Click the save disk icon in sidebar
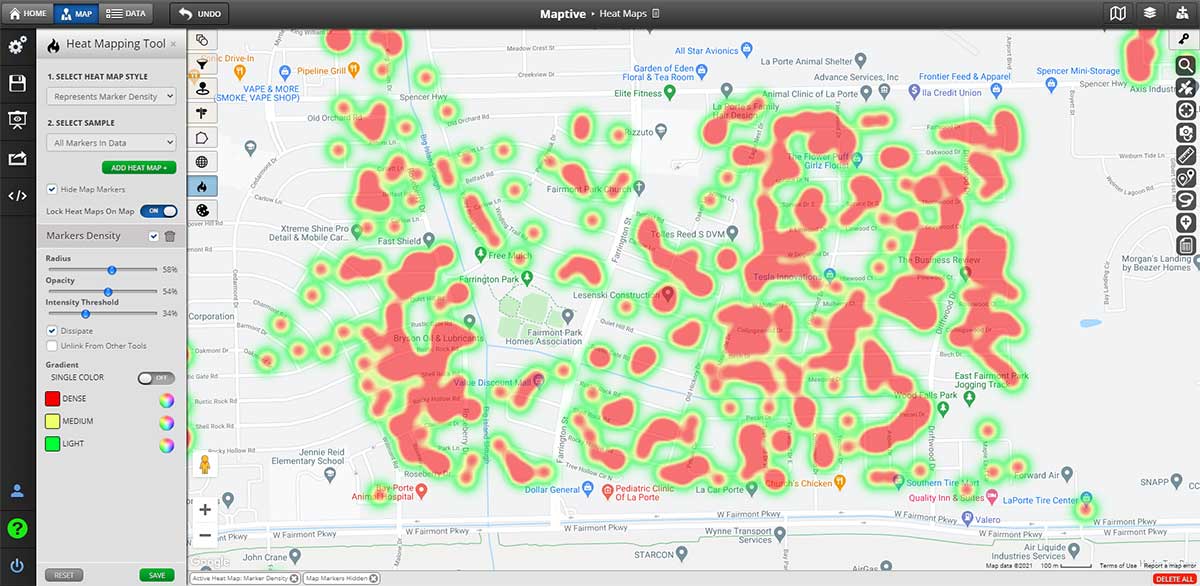Screen dimensions: 1200x586 [x=17, y=83]
